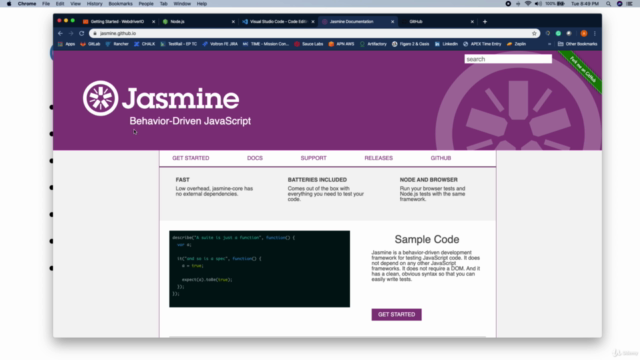
Task: Open the GET STARTED navigation link
Action: click(x=191, y=158)
